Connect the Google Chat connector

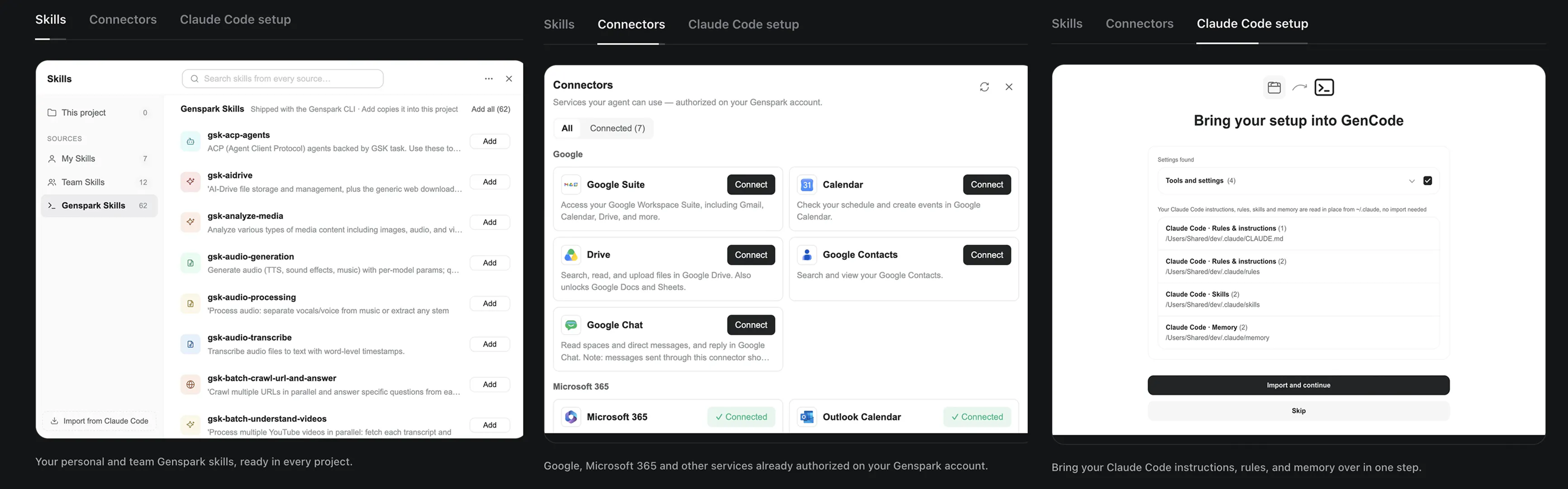[751, 325]
